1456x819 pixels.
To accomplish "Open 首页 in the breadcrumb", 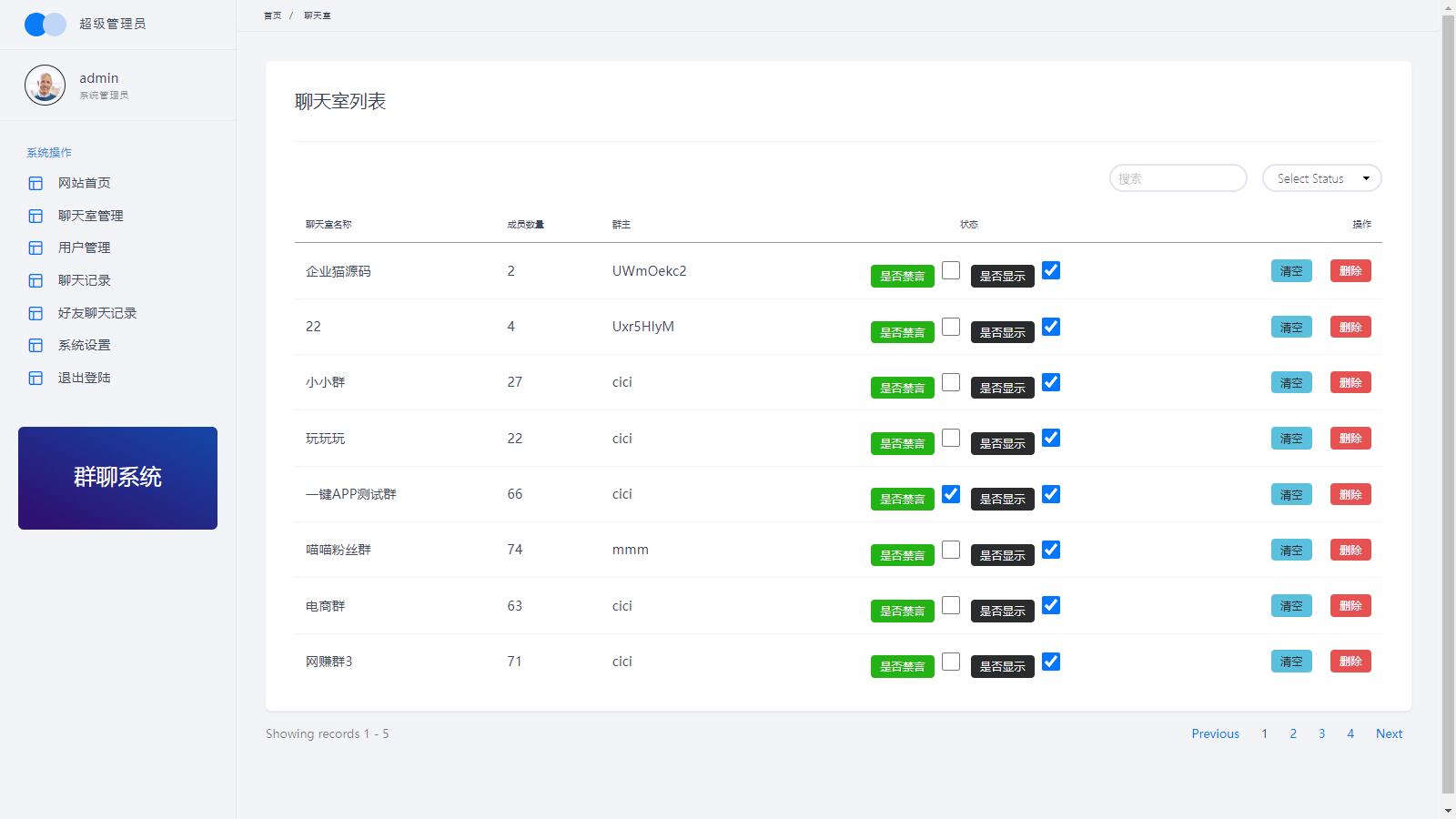I will click(272, 15).
